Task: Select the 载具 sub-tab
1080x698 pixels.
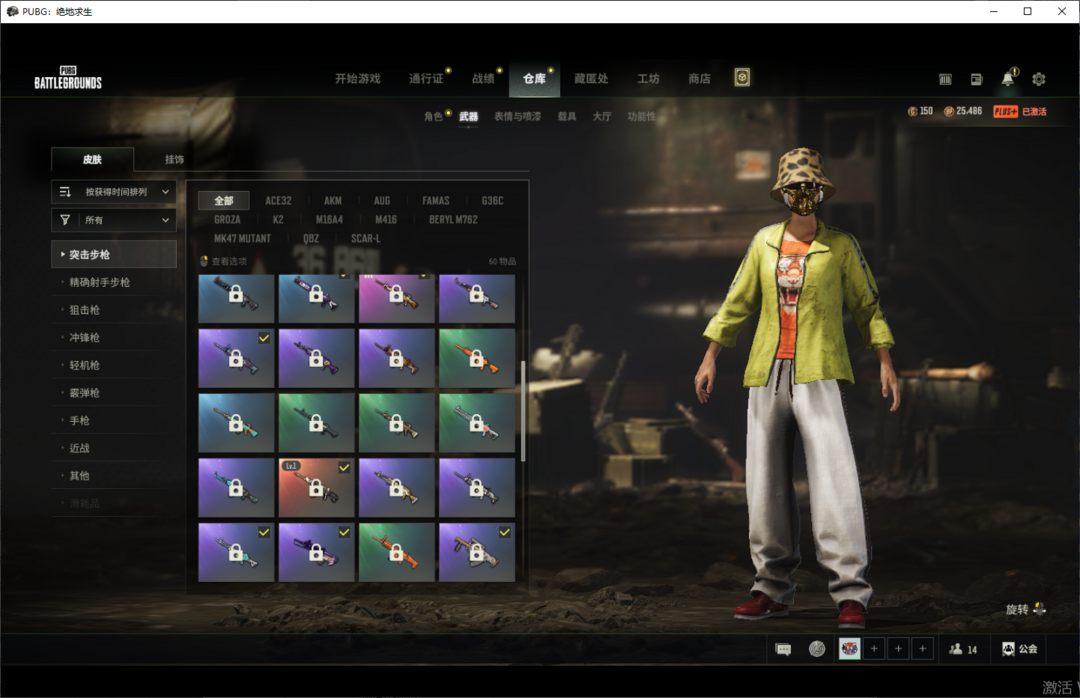Action: point(567,116)
